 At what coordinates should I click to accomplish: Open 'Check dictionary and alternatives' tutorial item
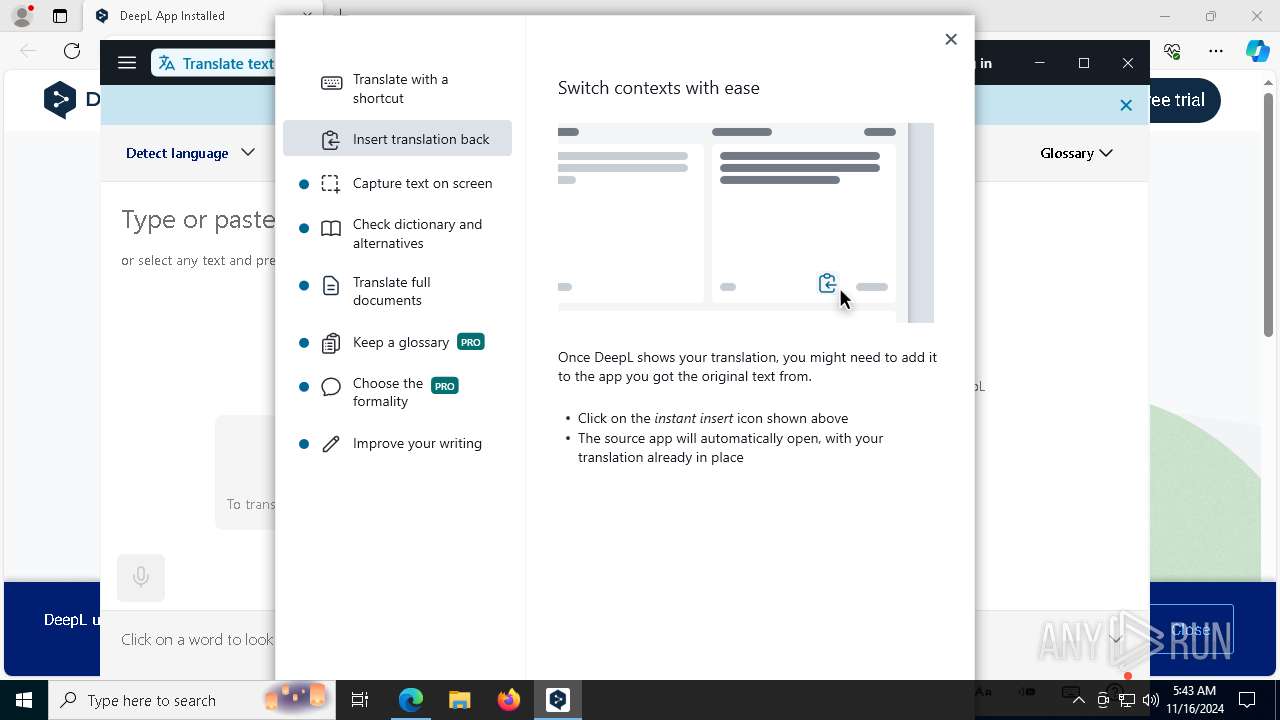pyautogui.click(x=397, y=233)
